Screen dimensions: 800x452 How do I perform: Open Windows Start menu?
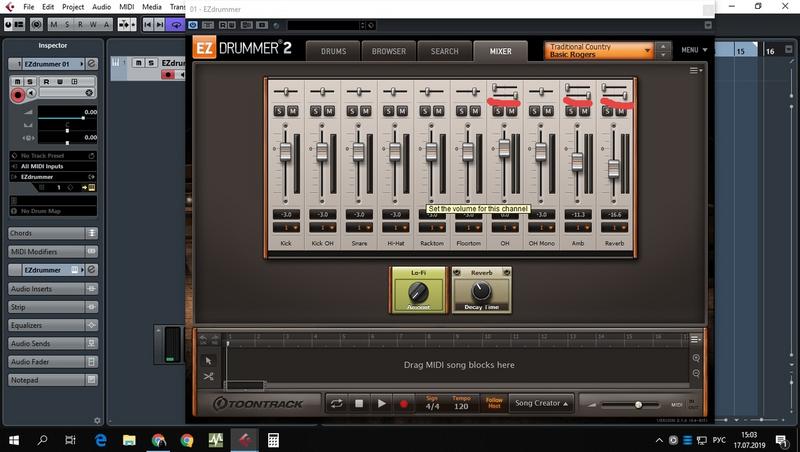pyautogui.click(x=14, y=440)
